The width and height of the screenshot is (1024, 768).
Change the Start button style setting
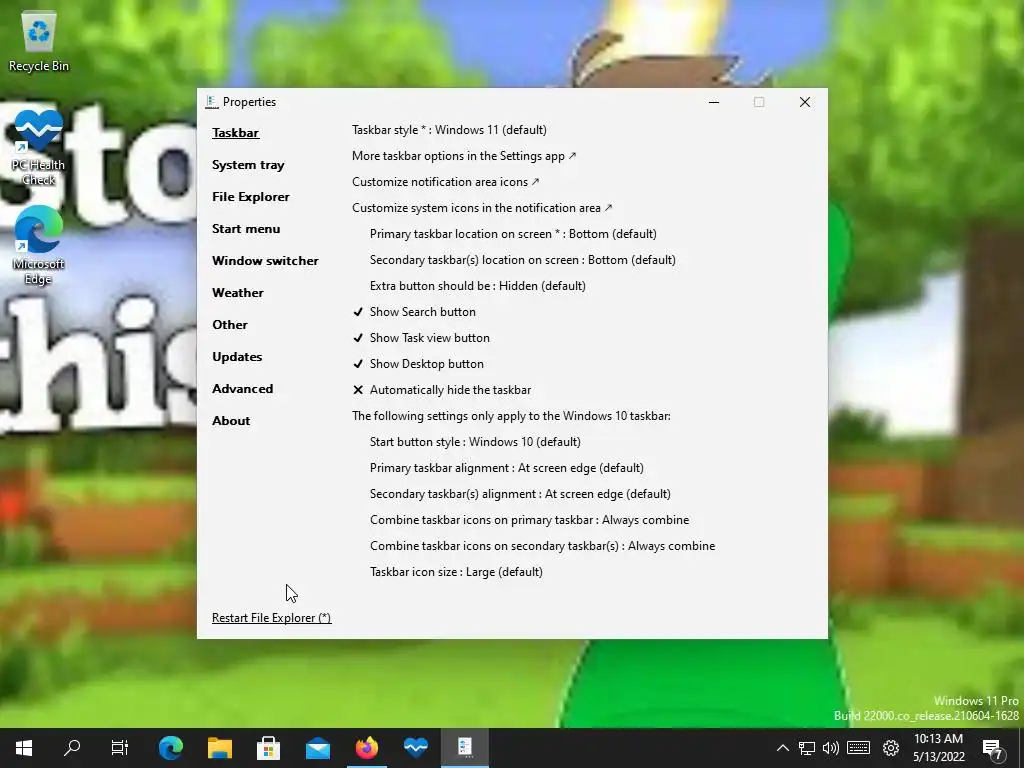click(x=475, y=442)
